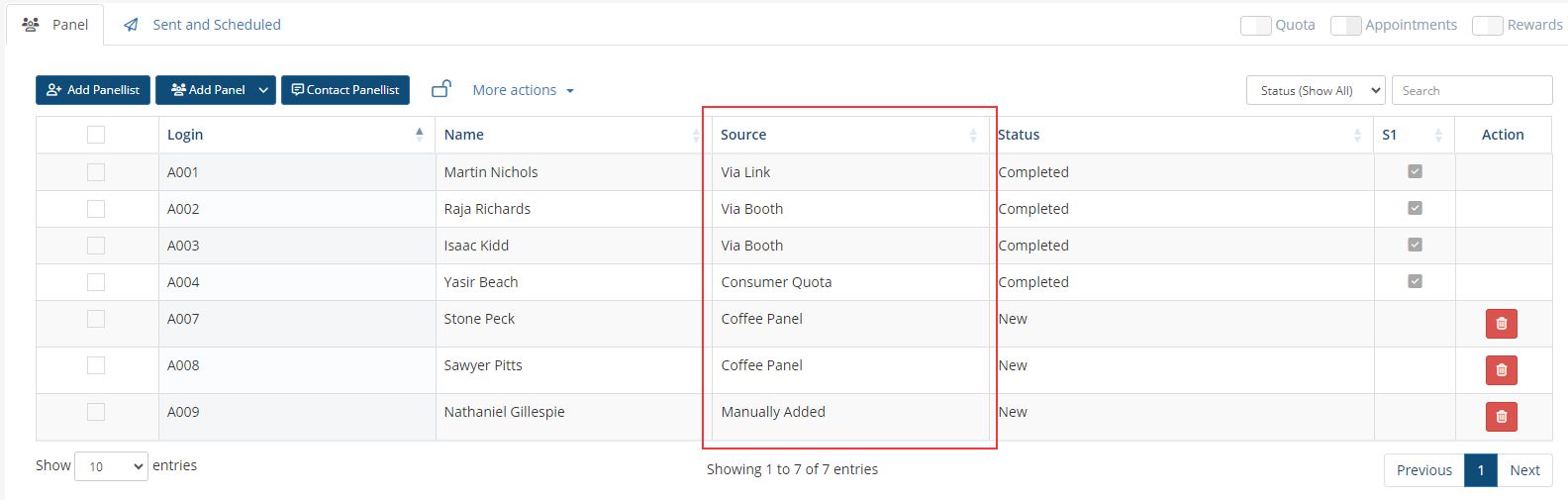Tick the select-all header checkbox
The image size is (1568, 500).
point(96,135)
